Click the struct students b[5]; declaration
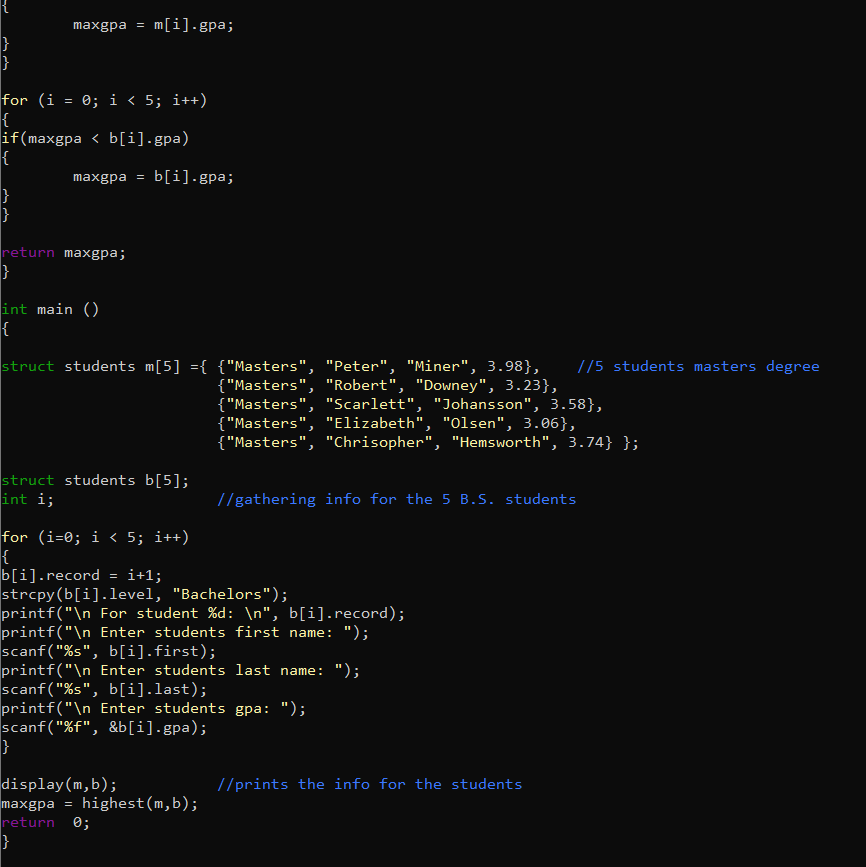This screenshot has width=866, height=867. [x=95, y=480]
